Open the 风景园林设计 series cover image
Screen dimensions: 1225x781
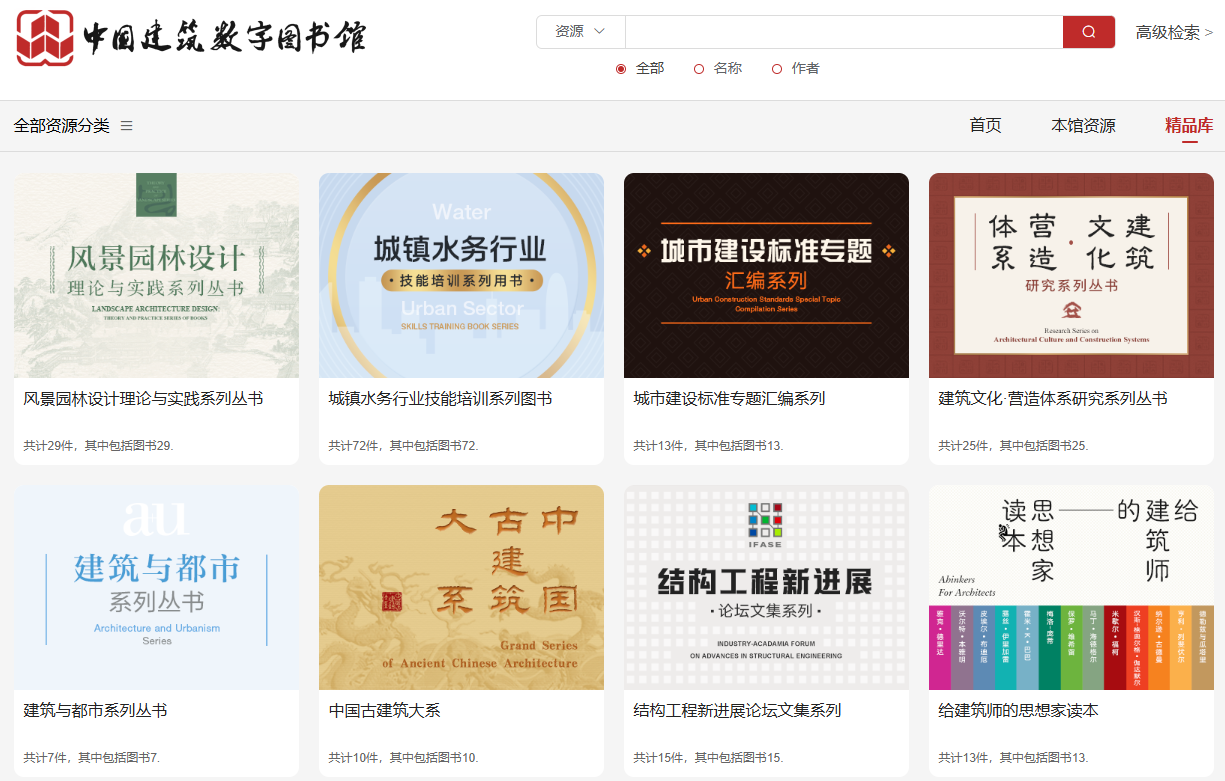(x=156, y=275)
